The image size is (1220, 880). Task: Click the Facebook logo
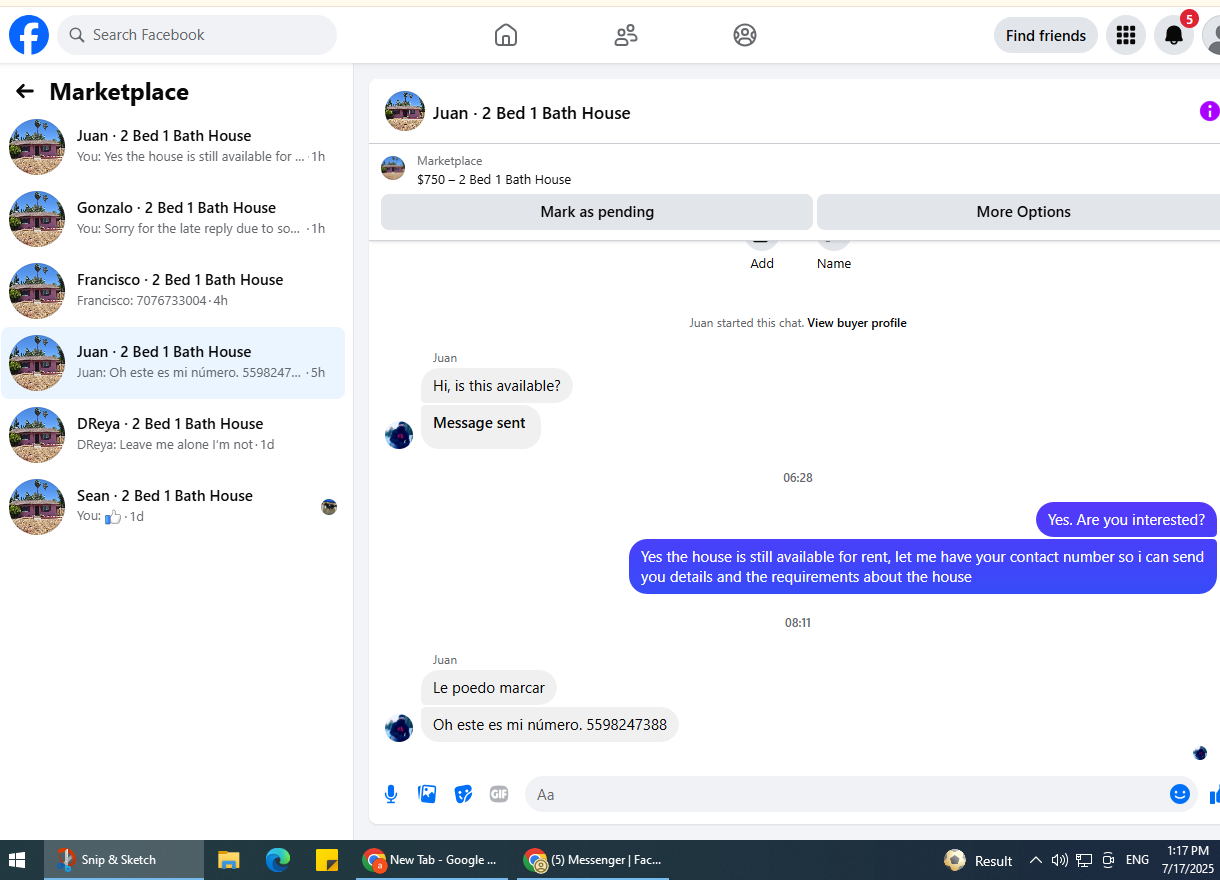[x=29, y=35]
